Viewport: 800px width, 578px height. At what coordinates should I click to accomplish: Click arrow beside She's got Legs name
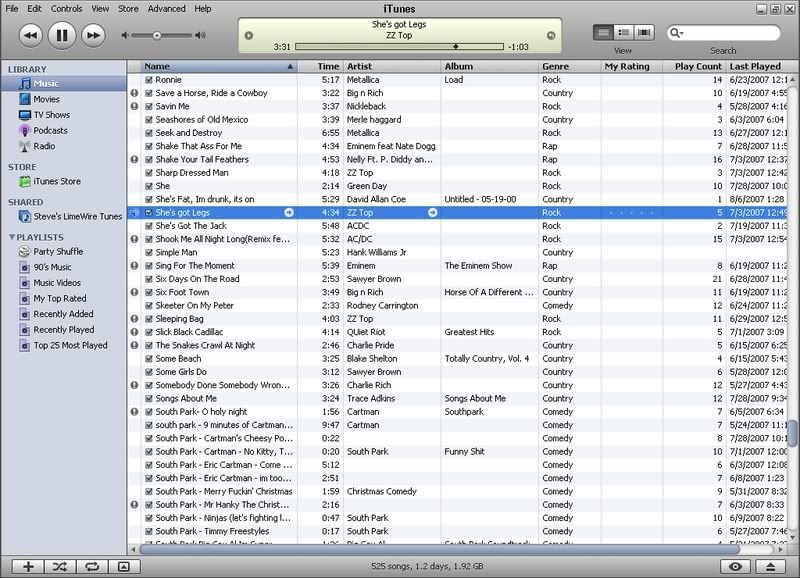click(289, 212)
